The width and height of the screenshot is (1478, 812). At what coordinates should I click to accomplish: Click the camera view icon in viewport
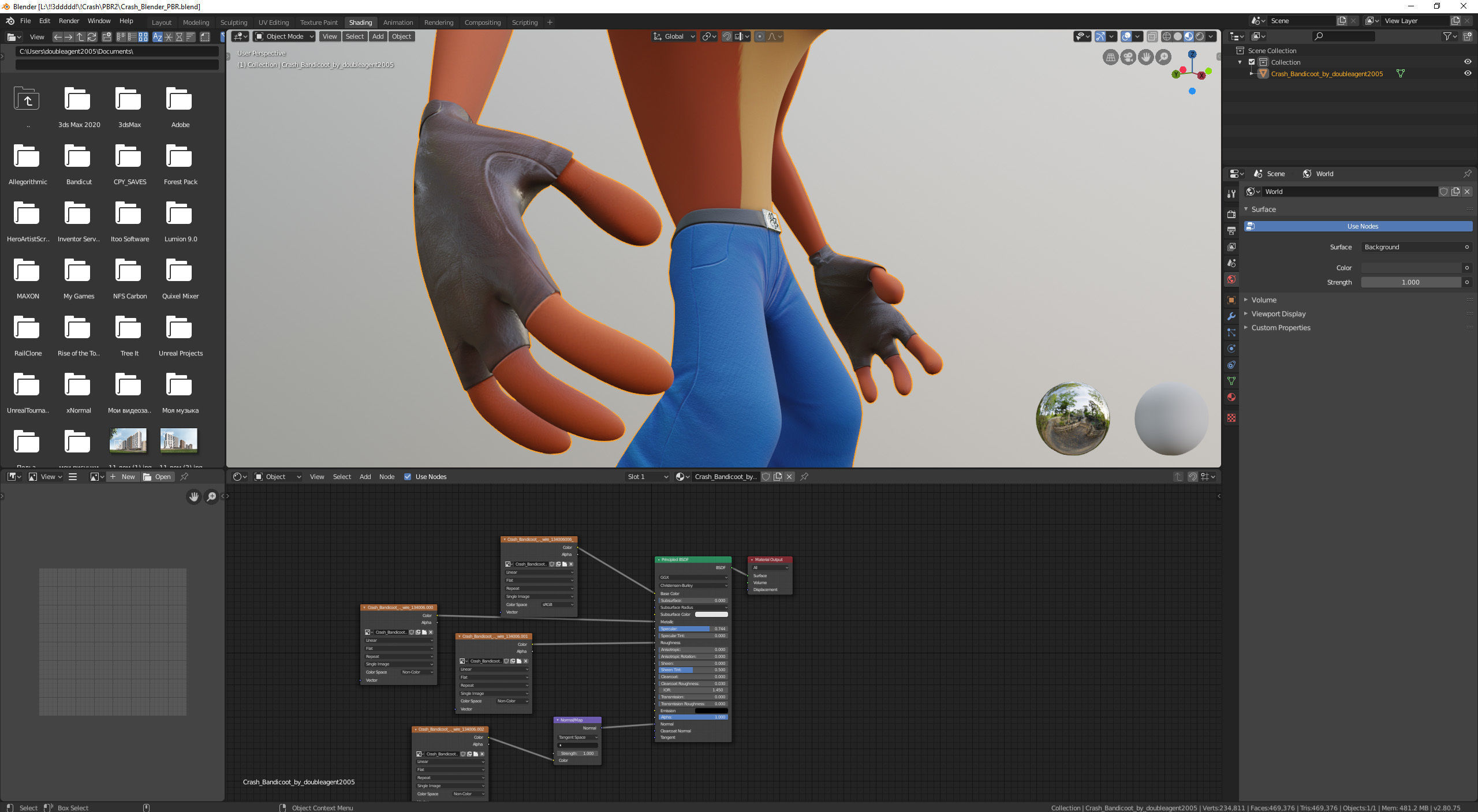[x=1128, y=57]
